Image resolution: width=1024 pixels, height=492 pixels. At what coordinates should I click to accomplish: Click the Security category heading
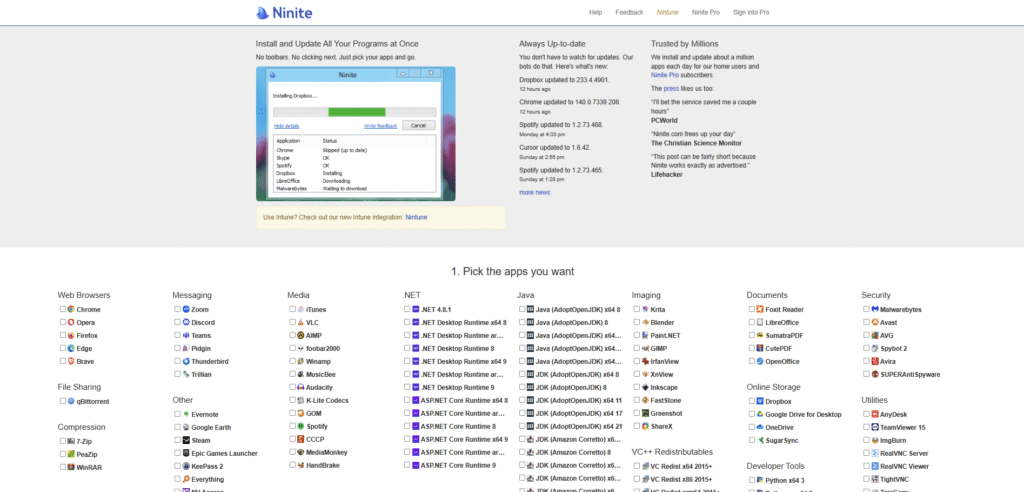pos(876,295)
